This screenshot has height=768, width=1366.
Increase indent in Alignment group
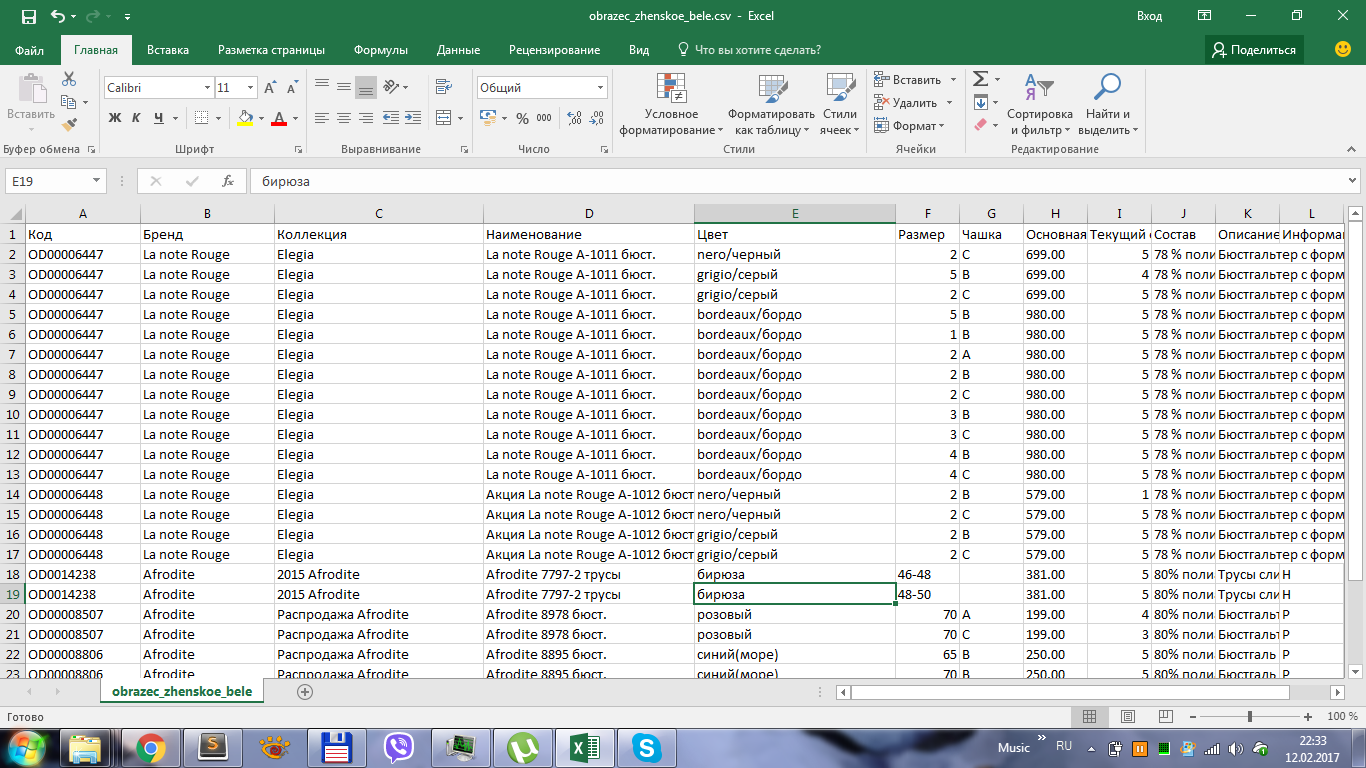click(x=411, y=118)
